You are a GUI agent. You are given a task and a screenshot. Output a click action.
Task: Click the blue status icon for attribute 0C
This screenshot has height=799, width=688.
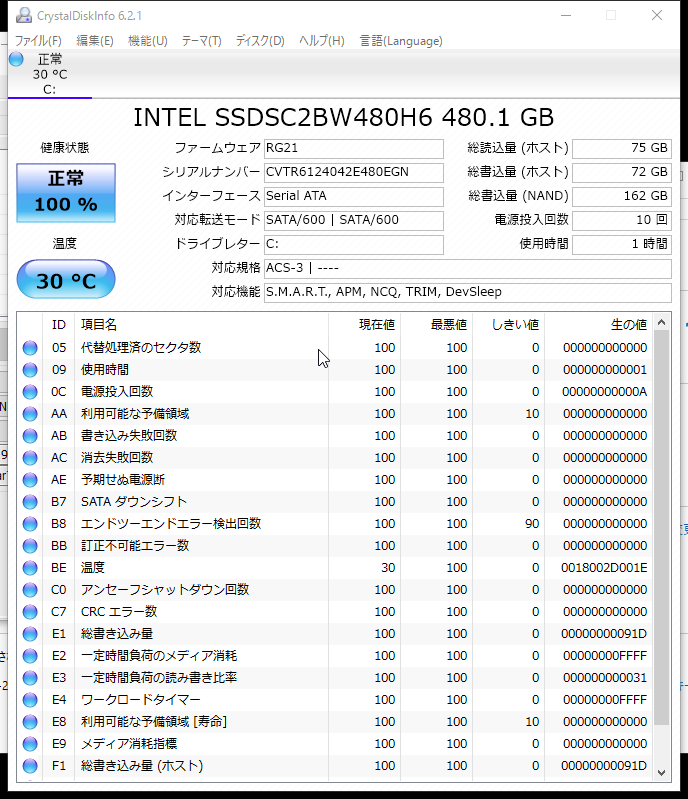click(30, 392)
